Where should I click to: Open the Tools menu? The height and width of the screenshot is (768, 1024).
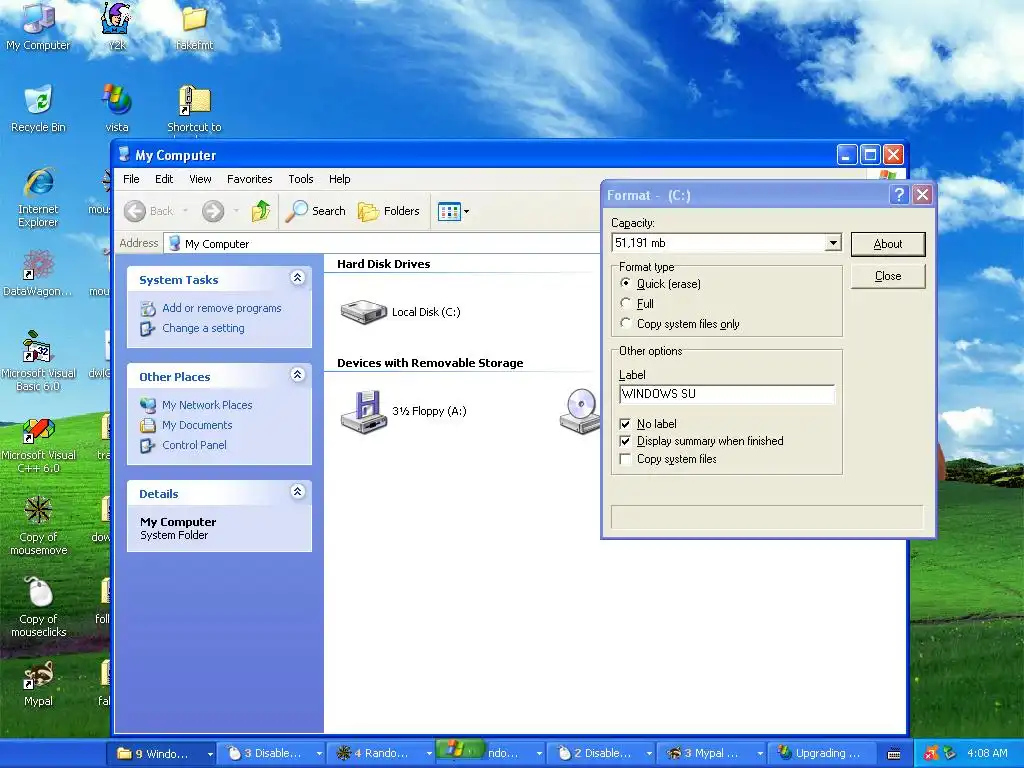[x=301, y=179]
